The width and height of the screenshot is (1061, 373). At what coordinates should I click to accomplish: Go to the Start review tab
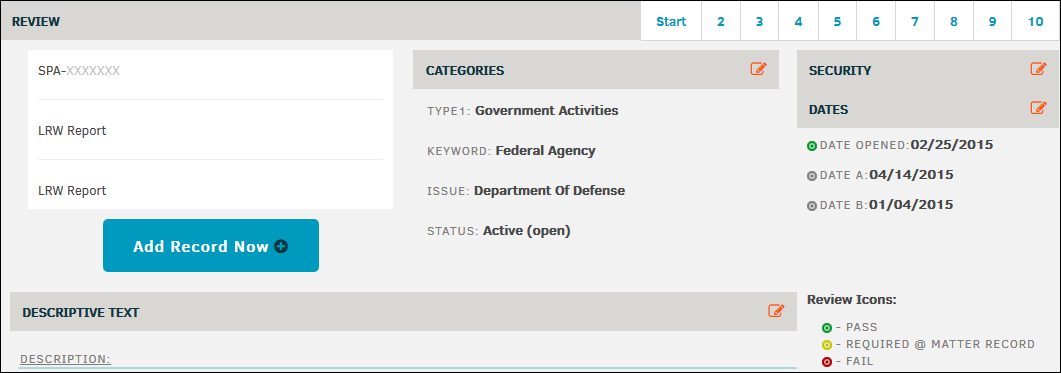click(x=671, y=22)
